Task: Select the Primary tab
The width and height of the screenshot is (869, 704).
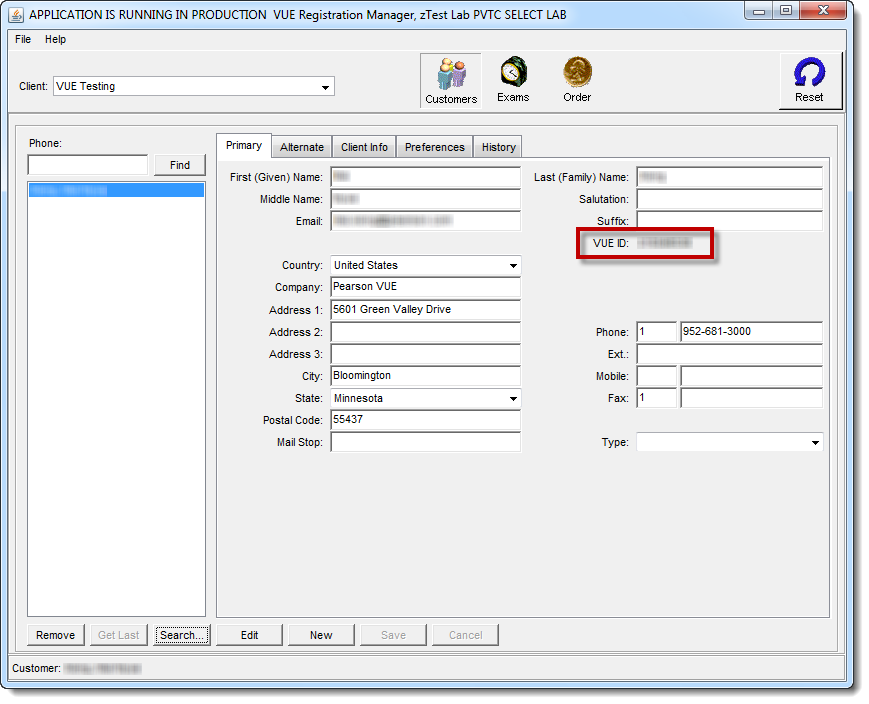Action: coord(244,146)
